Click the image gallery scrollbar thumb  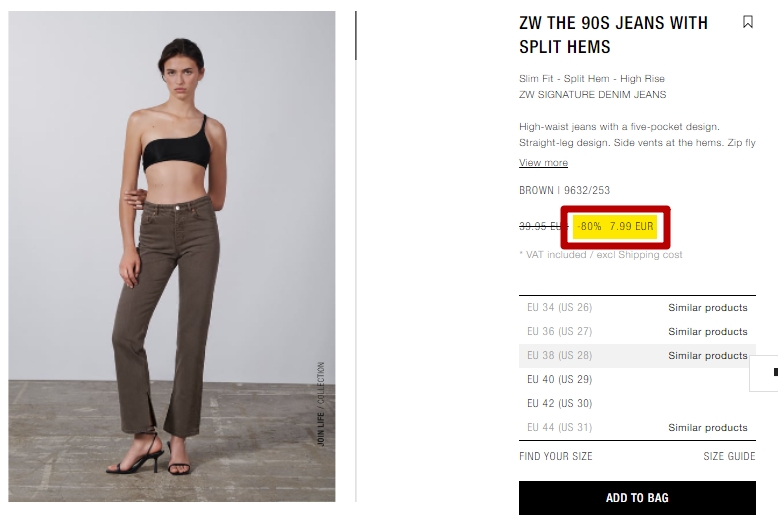[x=356, y=36]
